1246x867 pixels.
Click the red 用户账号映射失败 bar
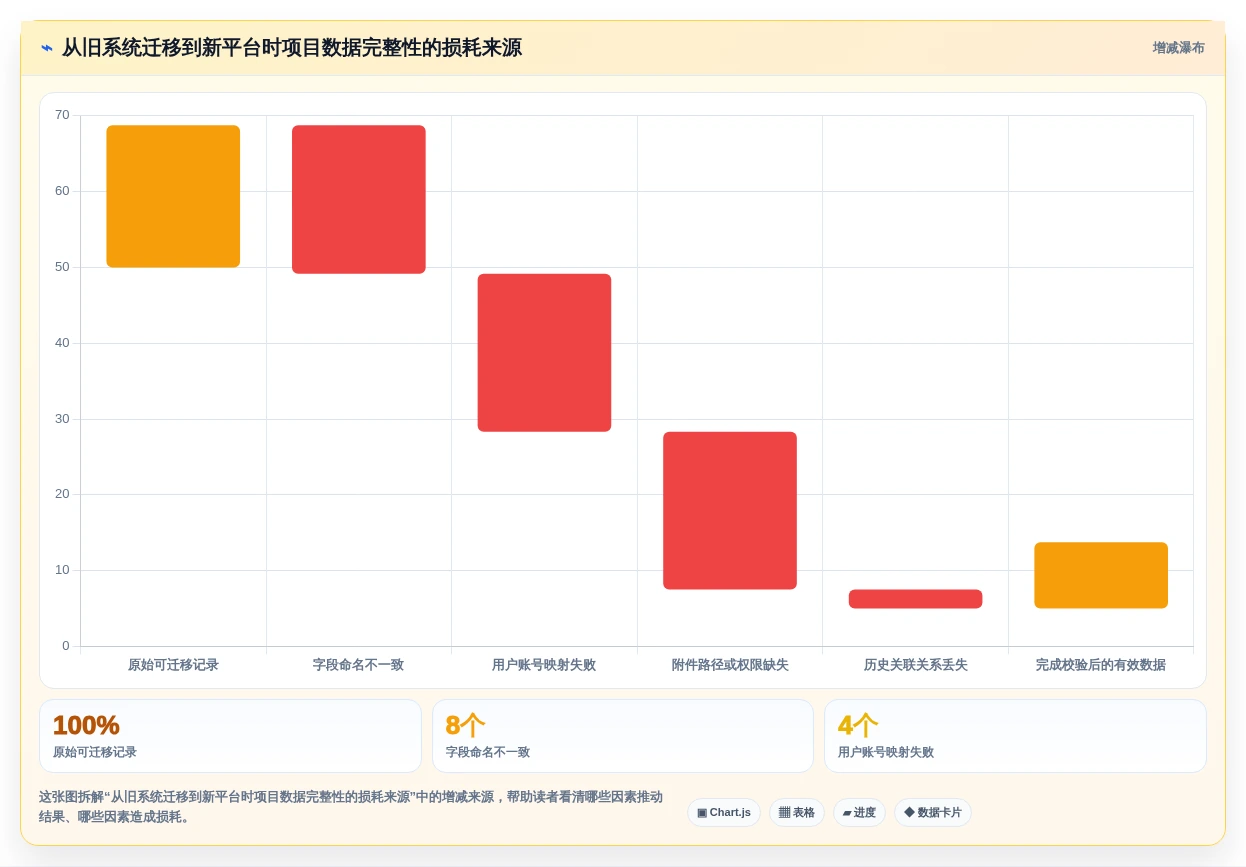[x=544, y=353]
